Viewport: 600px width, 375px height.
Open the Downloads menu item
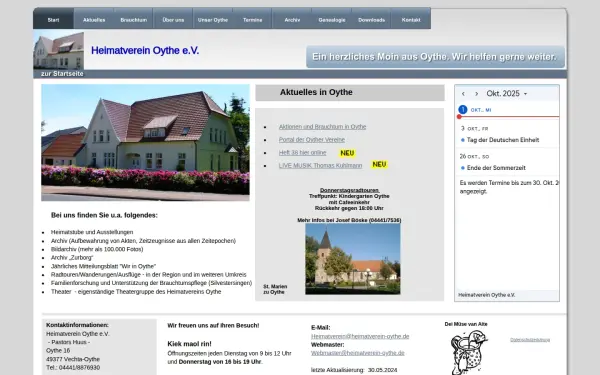[371, 19]
